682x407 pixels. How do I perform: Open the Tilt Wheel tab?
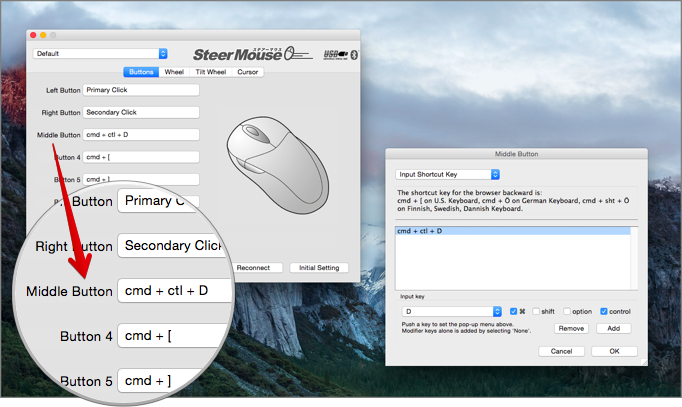click(211, 72)
